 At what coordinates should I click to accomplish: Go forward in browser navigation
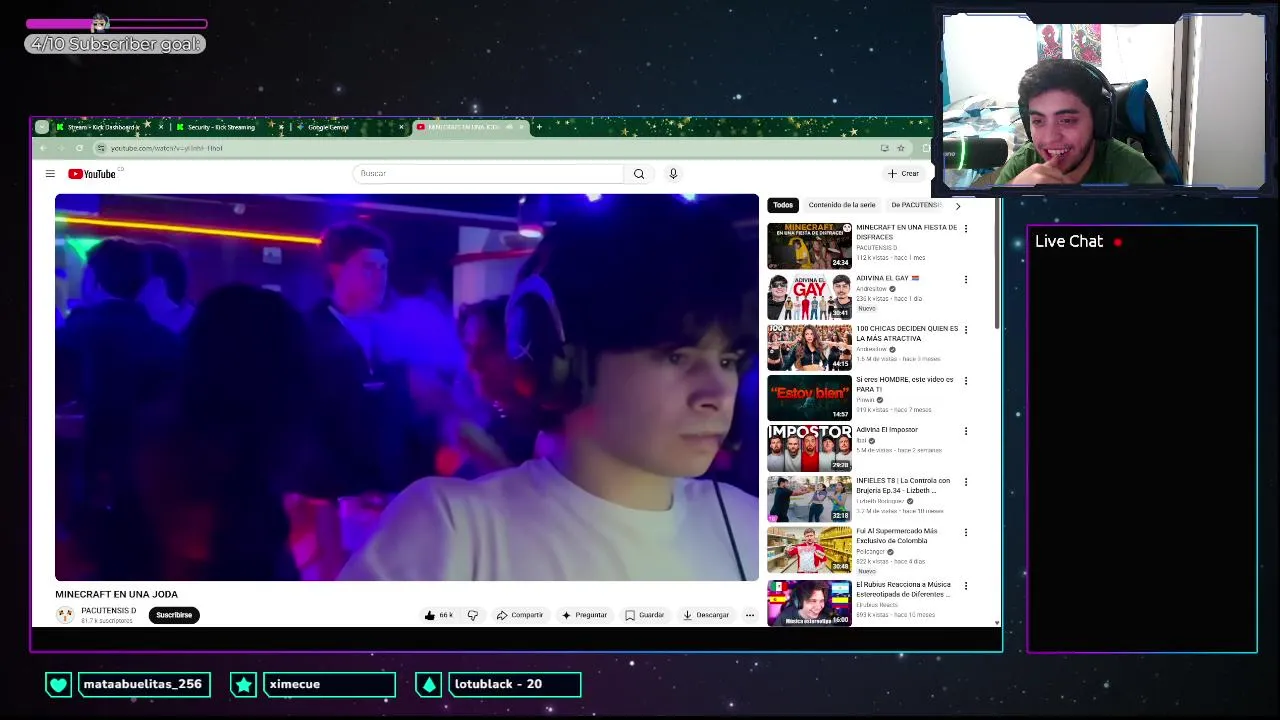[60, 148]
